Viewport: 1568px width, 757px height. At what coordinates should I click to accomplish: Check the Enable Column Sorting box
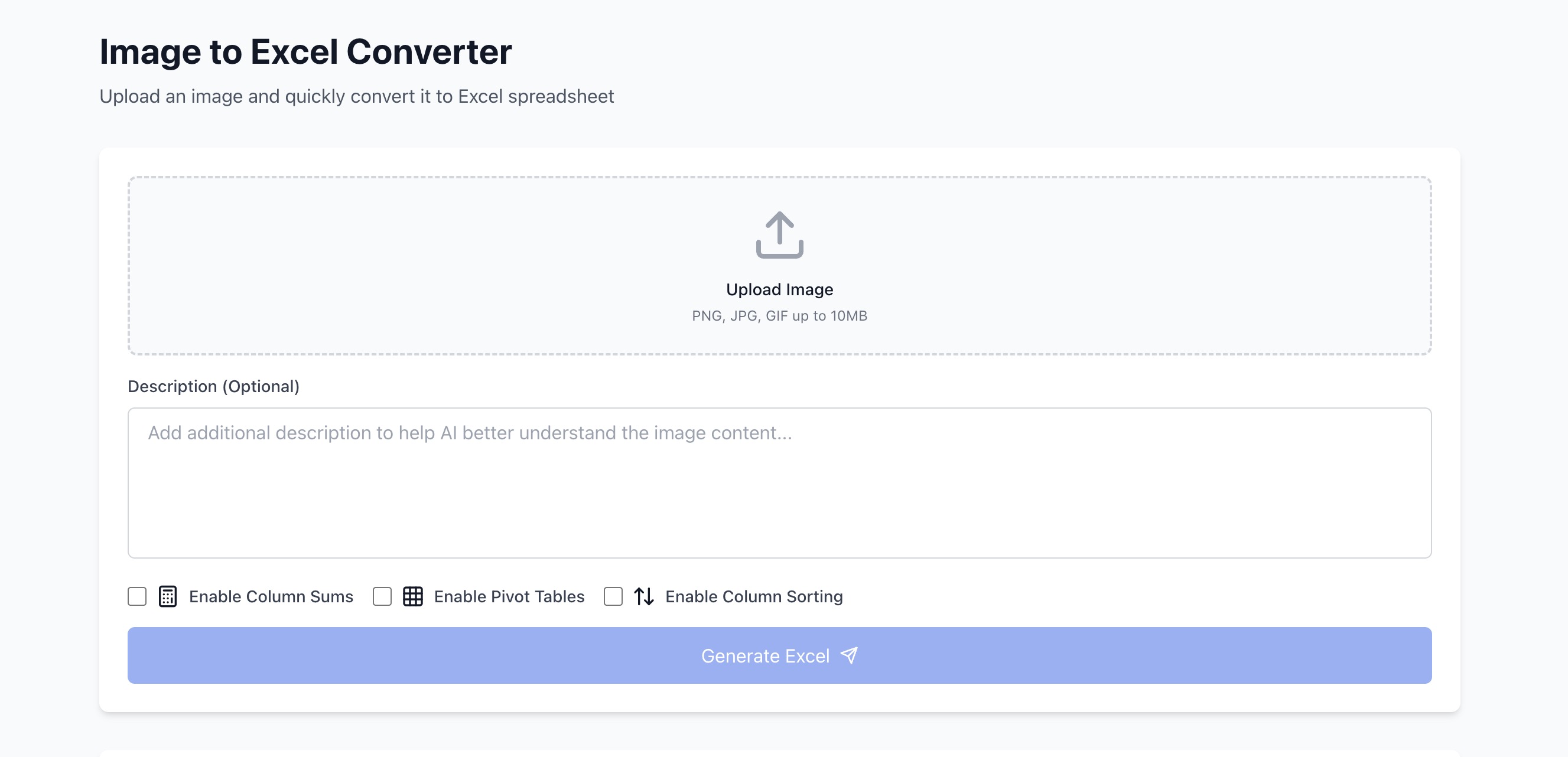613,596
